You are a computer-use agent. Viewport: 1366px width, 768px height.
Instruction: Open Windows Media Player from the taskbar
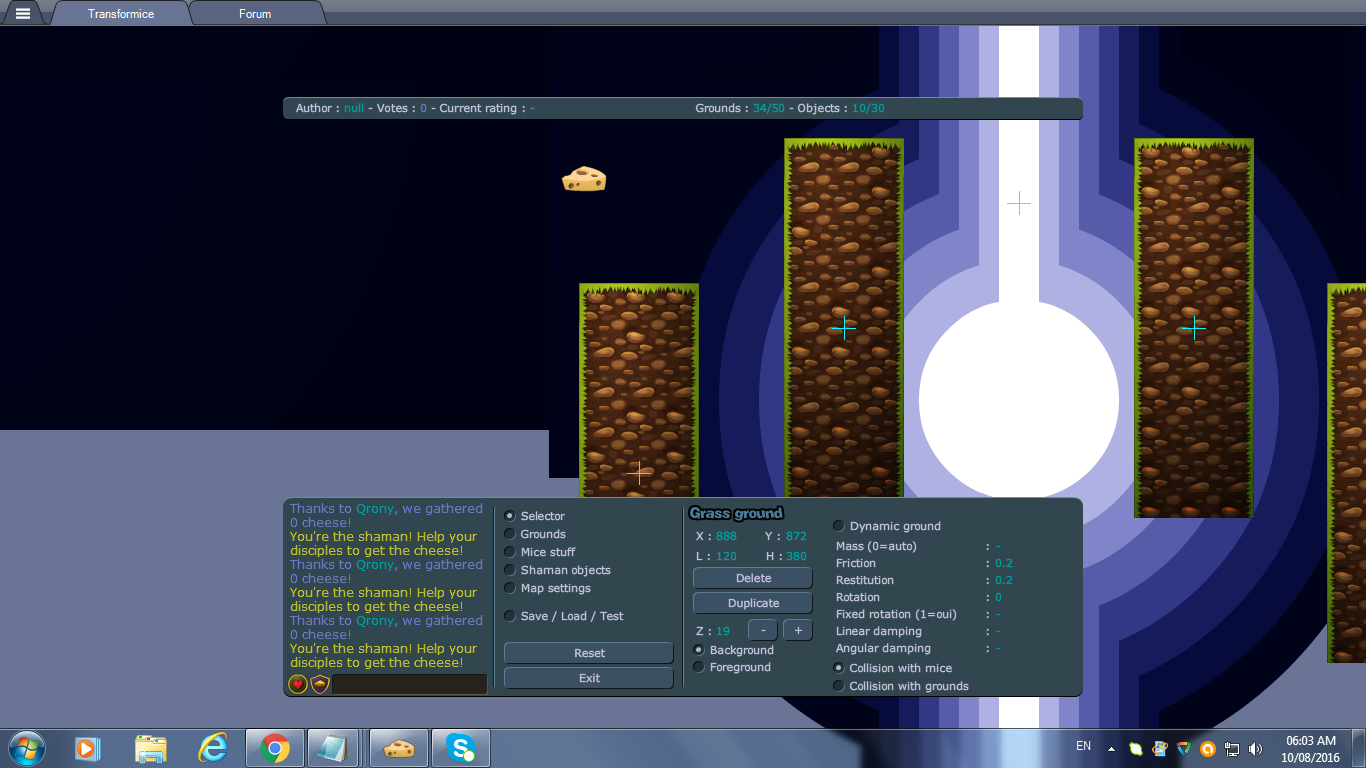tap(87, 748)
